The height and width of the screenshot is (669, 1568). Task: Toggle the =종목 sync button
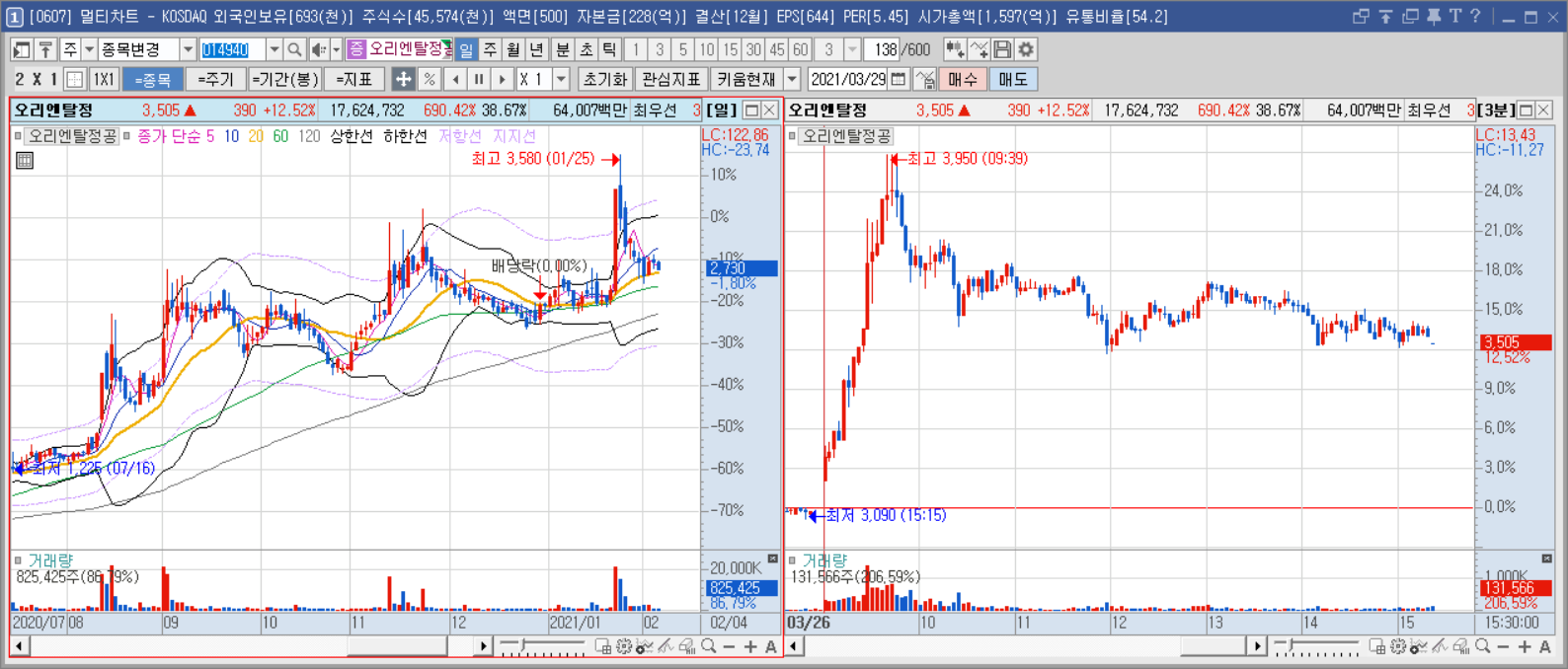click(153, 79)
